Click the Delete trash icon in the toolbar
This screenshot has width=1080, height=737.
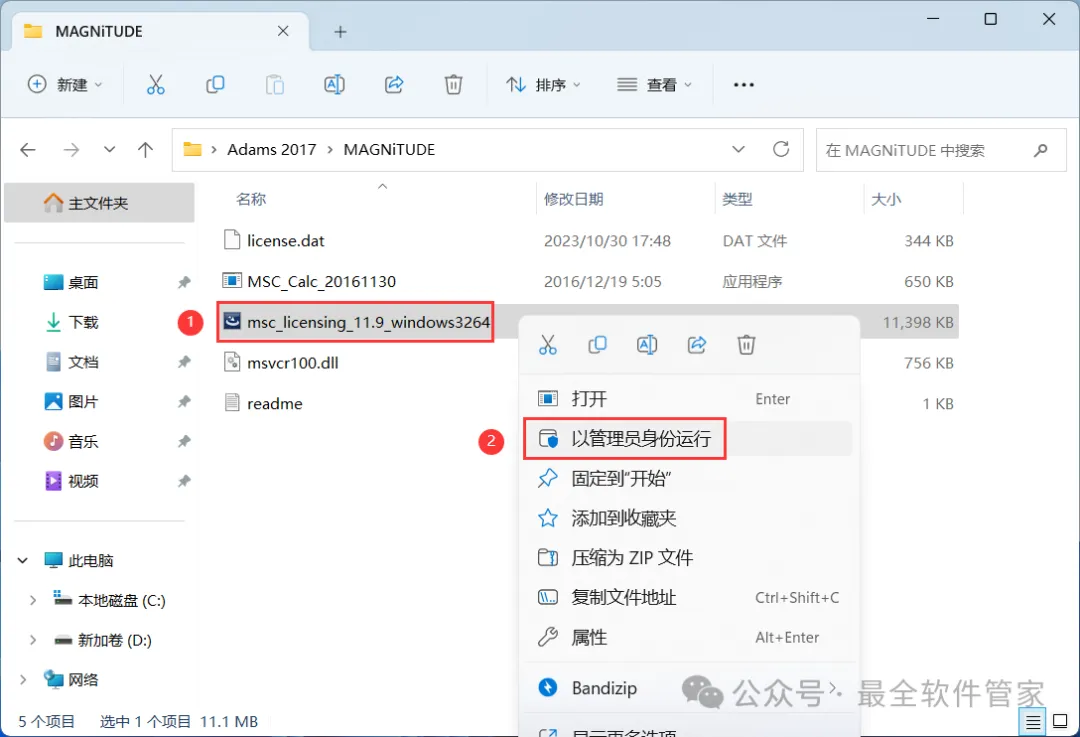point(453,85)
